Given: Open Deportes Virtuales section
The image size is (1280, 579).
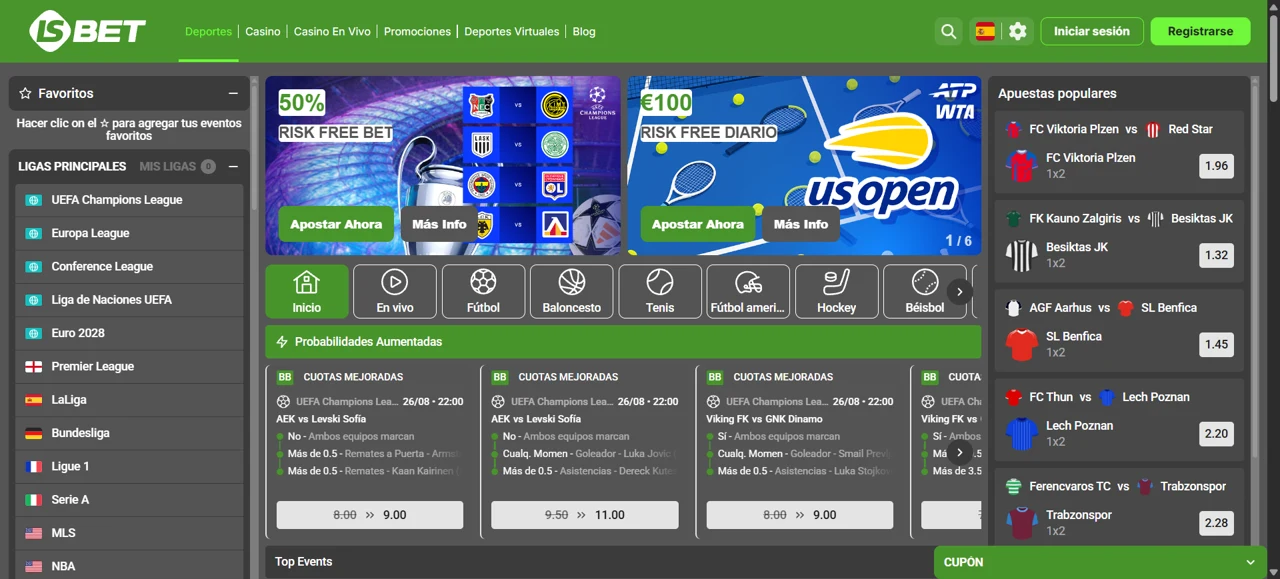Looking at the screenshot, I should [x=512, y=31].
